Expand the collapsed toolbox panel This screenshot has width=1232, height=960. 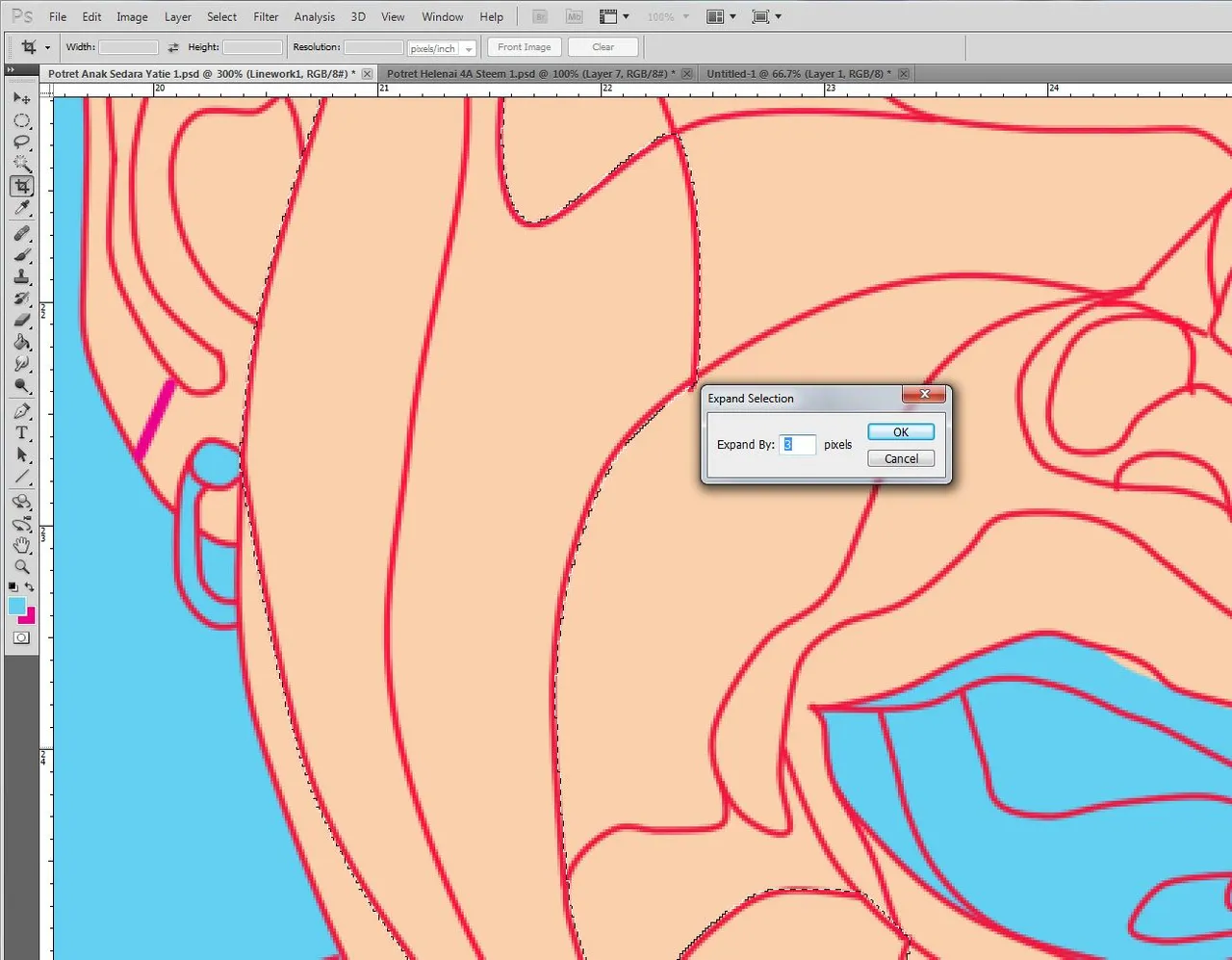(12, 69)
